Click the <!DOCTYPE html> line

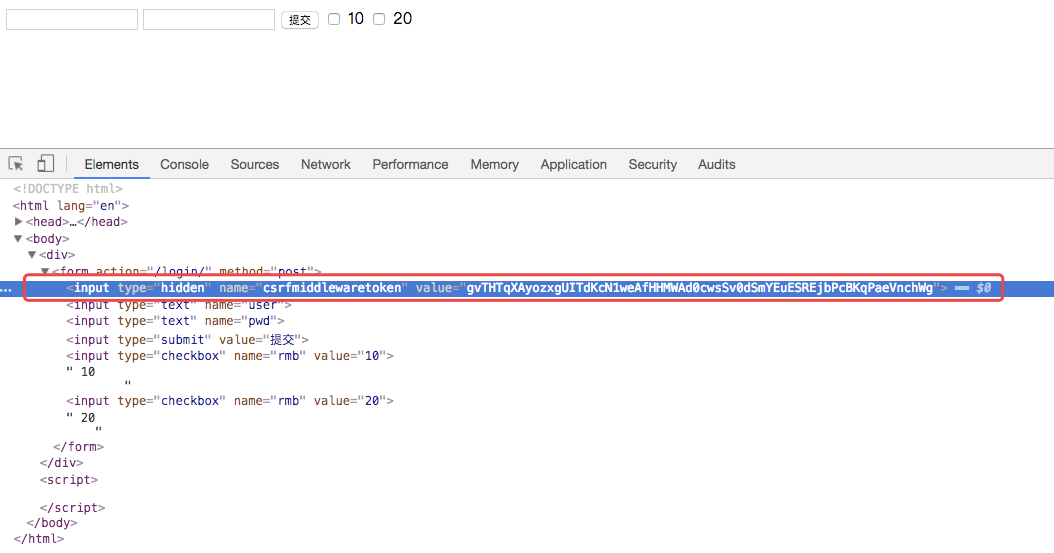coord(68,189)
